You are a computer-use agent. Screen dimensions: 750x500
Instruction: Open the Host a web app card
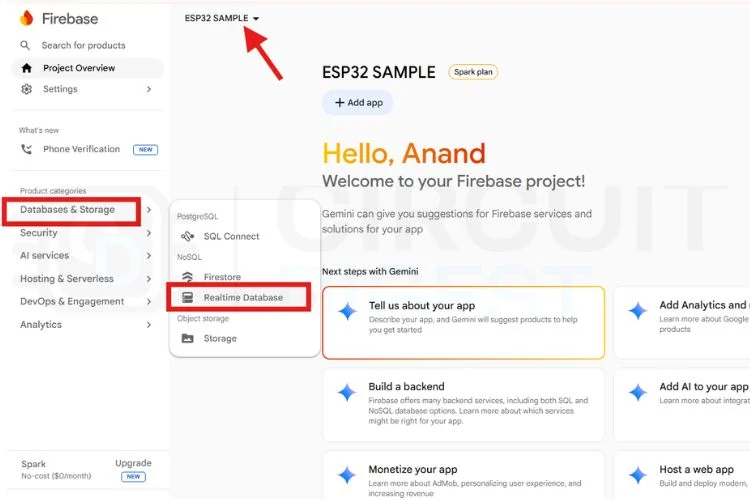pyautogui.click(x=682, y=475)
